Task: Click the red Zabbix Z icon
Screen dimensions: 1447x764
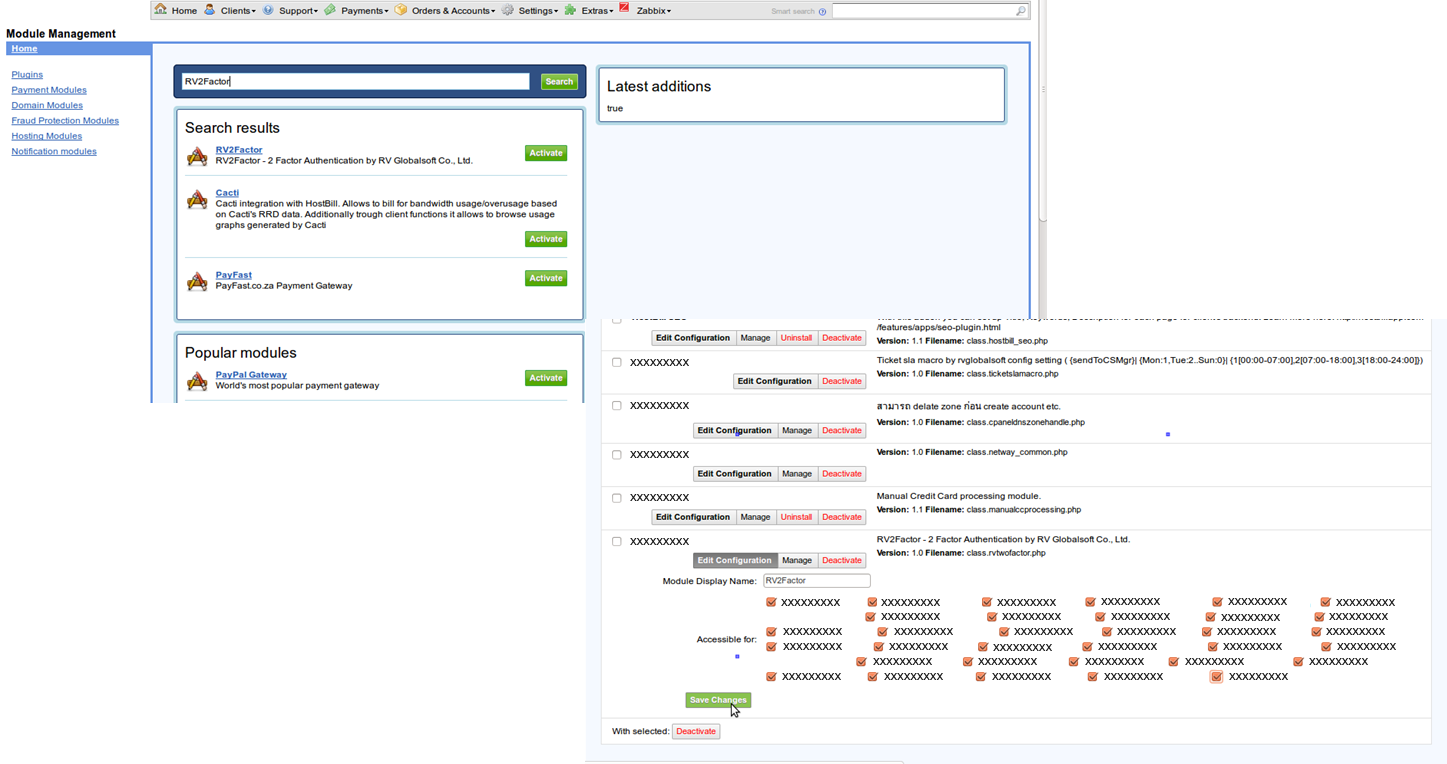Action: tap(624, 8)
